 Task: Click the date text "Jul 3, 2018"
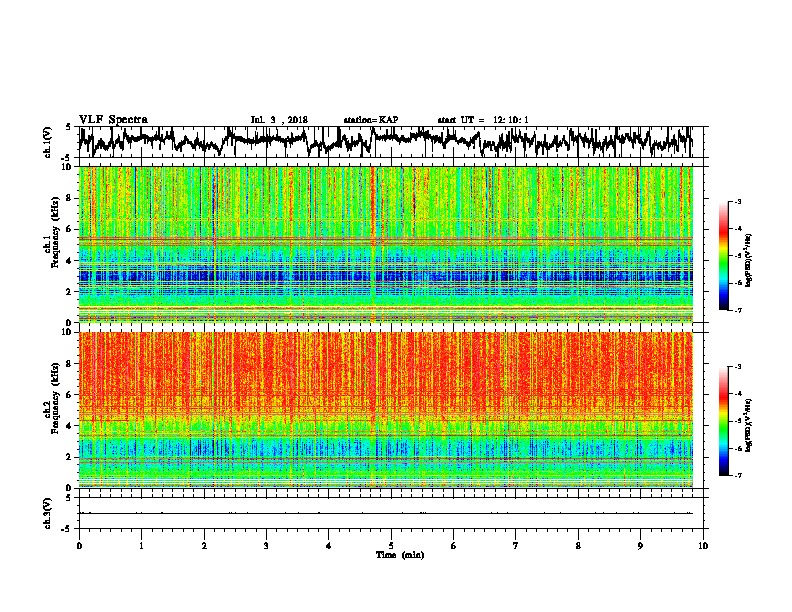coord(279,120)
